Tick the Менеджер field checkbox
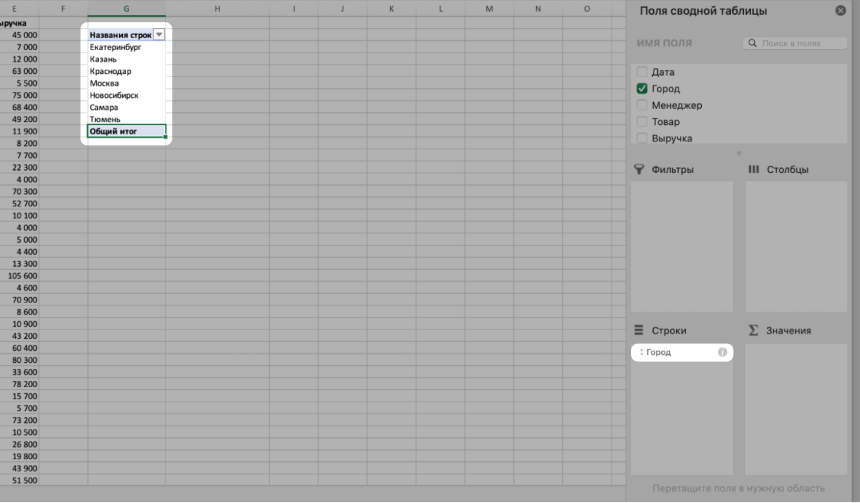 642,105
